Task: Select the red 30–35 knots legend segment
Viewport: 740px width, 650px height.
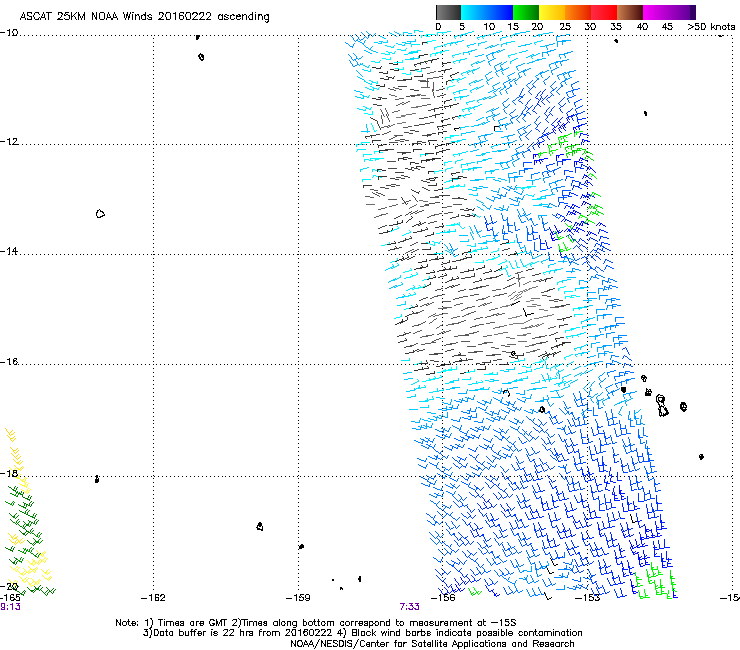Action: 604,12
